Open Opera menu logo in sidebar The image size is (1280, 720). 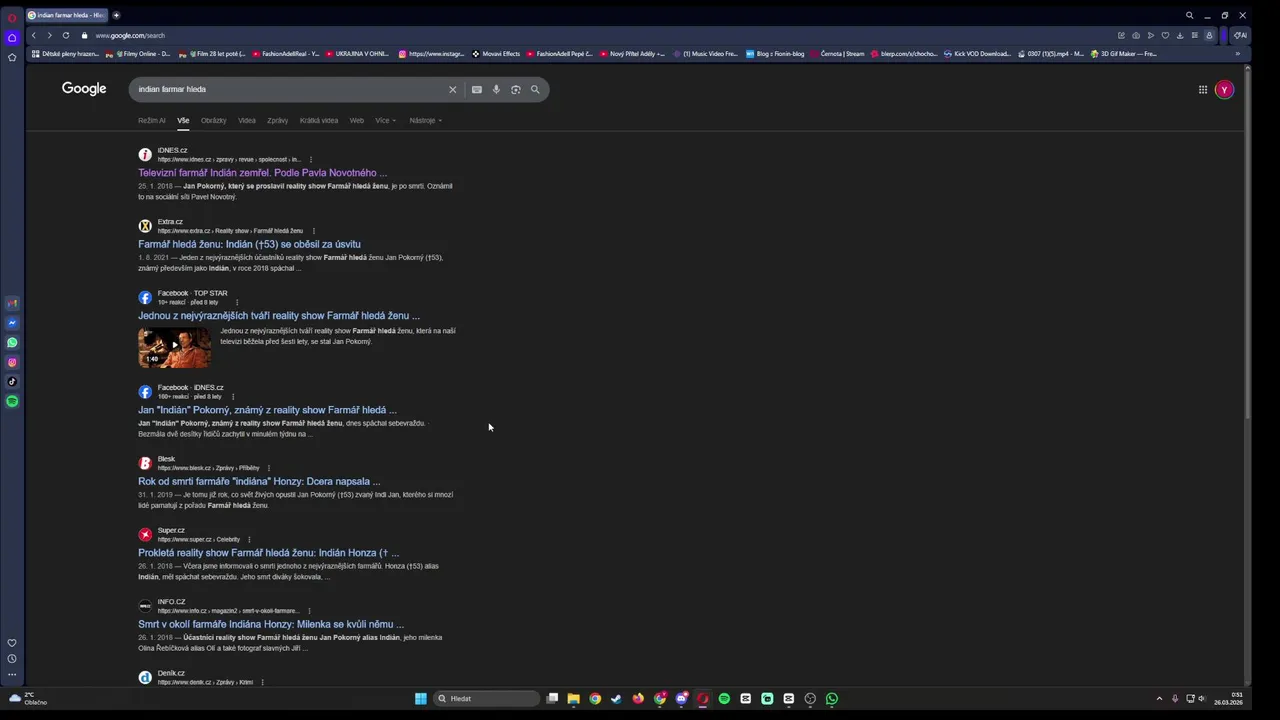(12, 17)
